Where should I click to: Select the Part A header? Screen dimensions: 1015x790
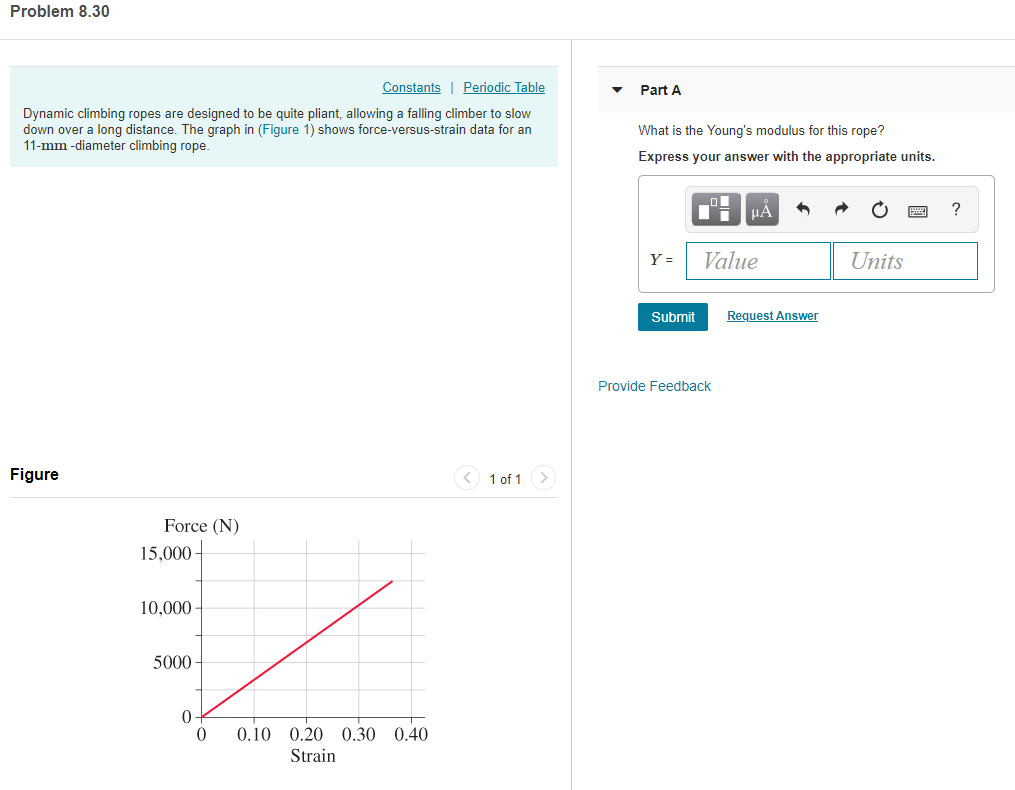(x=659, y=89)
